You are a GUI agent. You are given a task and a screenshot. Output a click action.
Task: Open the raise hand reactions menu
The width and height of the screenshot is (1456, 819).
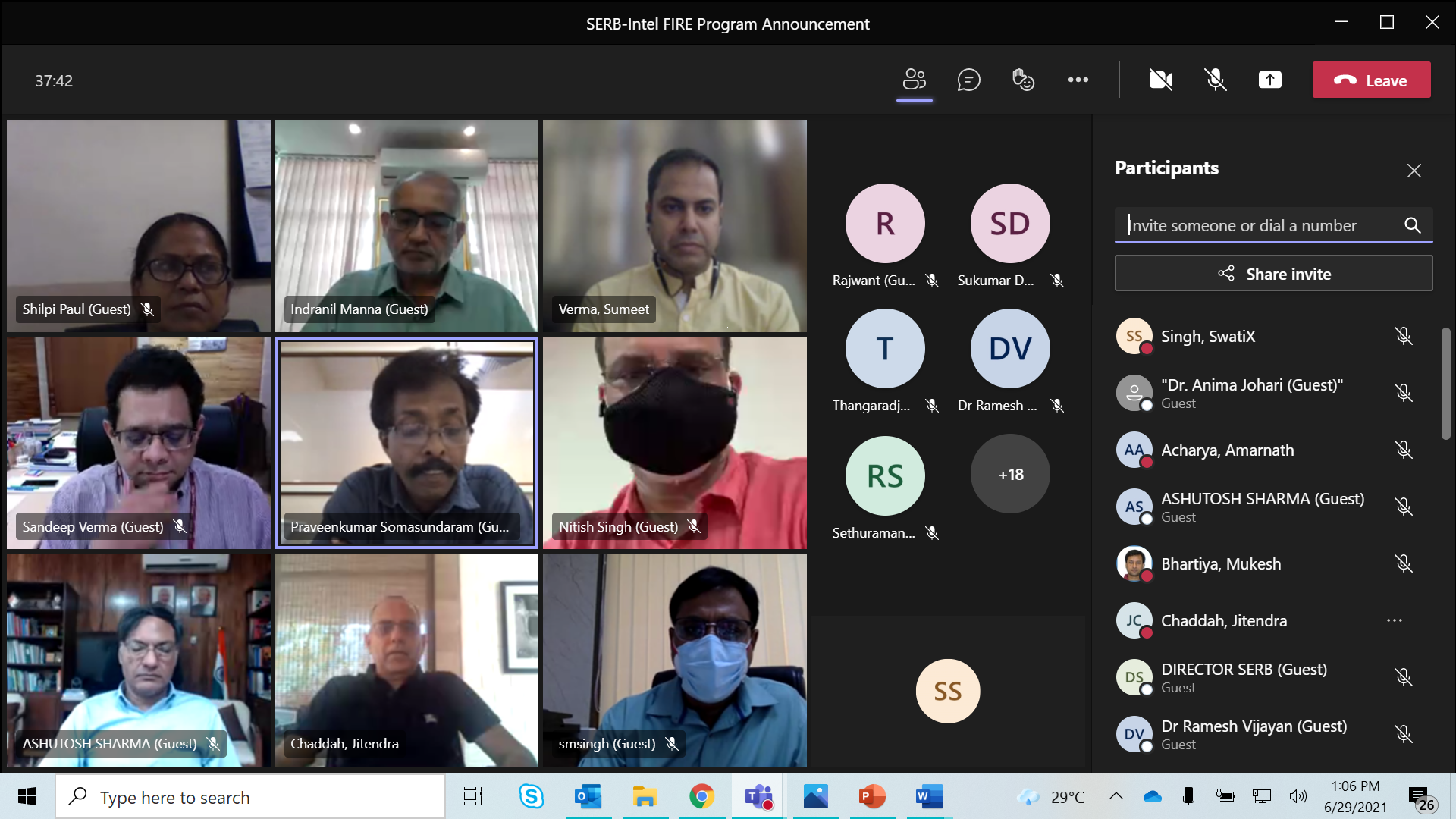[1023, 80]
